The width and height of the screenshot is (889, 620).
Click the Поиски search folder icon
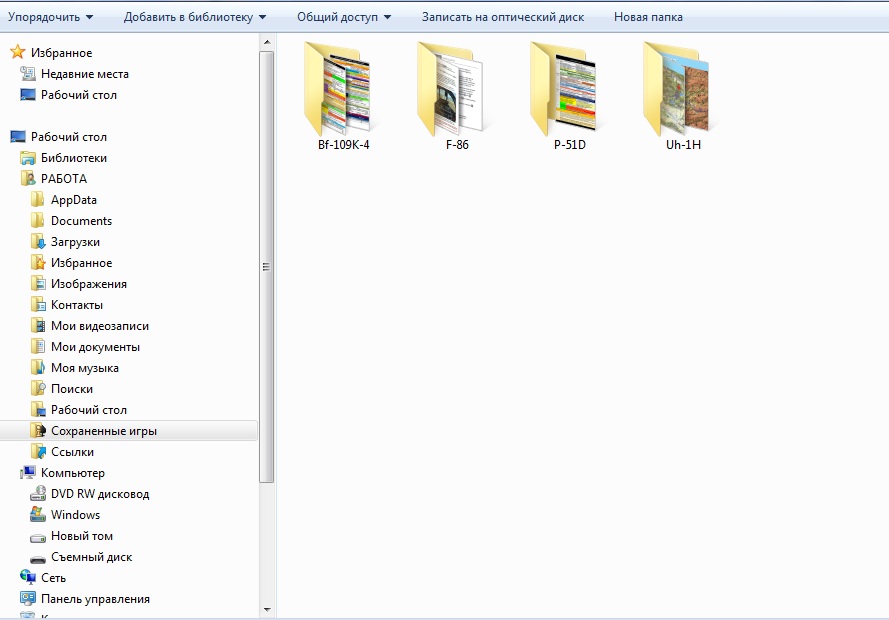(37, 388)
